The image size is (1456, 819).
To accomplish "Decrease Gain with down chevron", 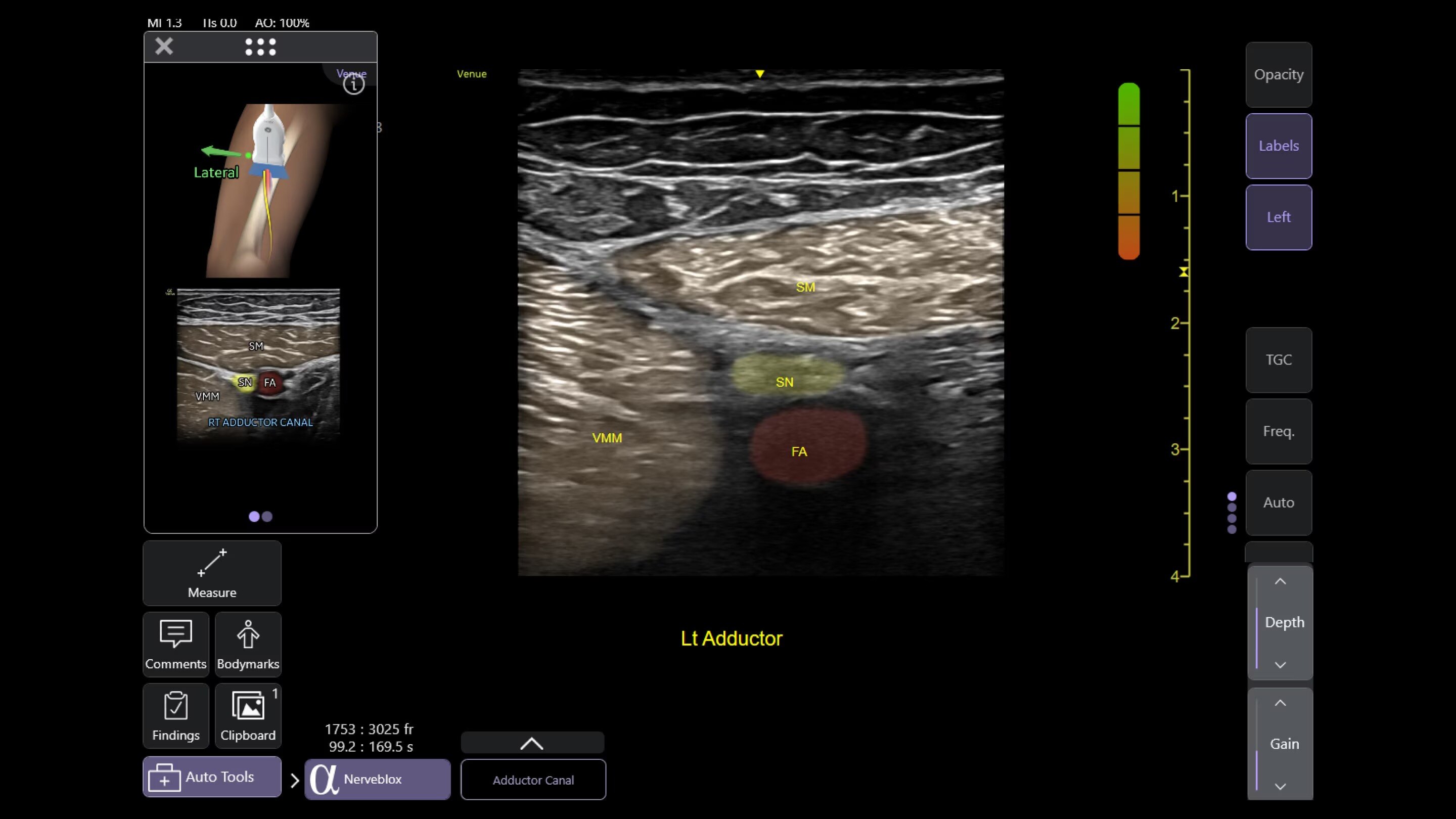I will (x=1280, y=786).
